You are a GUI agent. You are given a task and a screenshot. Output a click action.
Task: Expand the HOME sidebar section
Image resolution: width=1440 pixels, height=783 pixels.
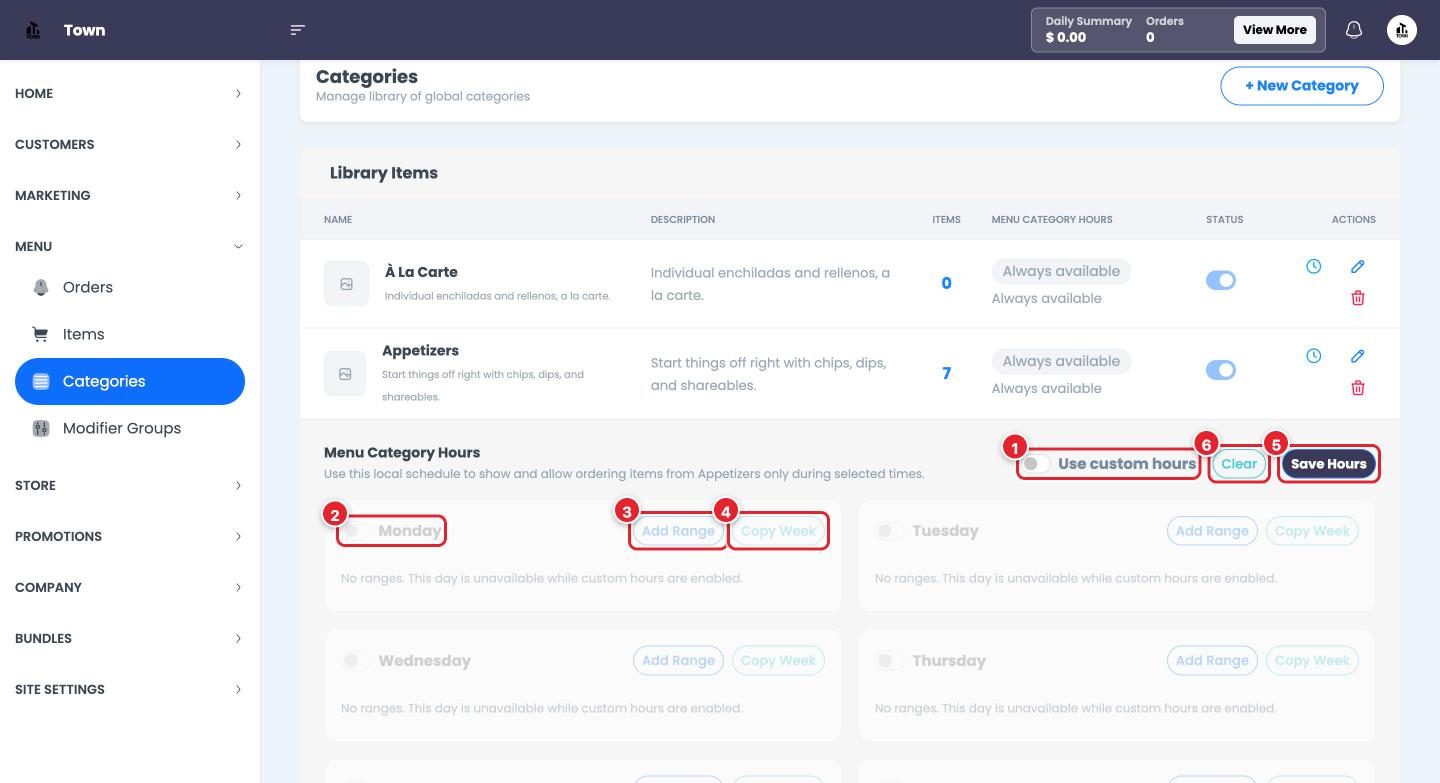(x=130, y=93)
